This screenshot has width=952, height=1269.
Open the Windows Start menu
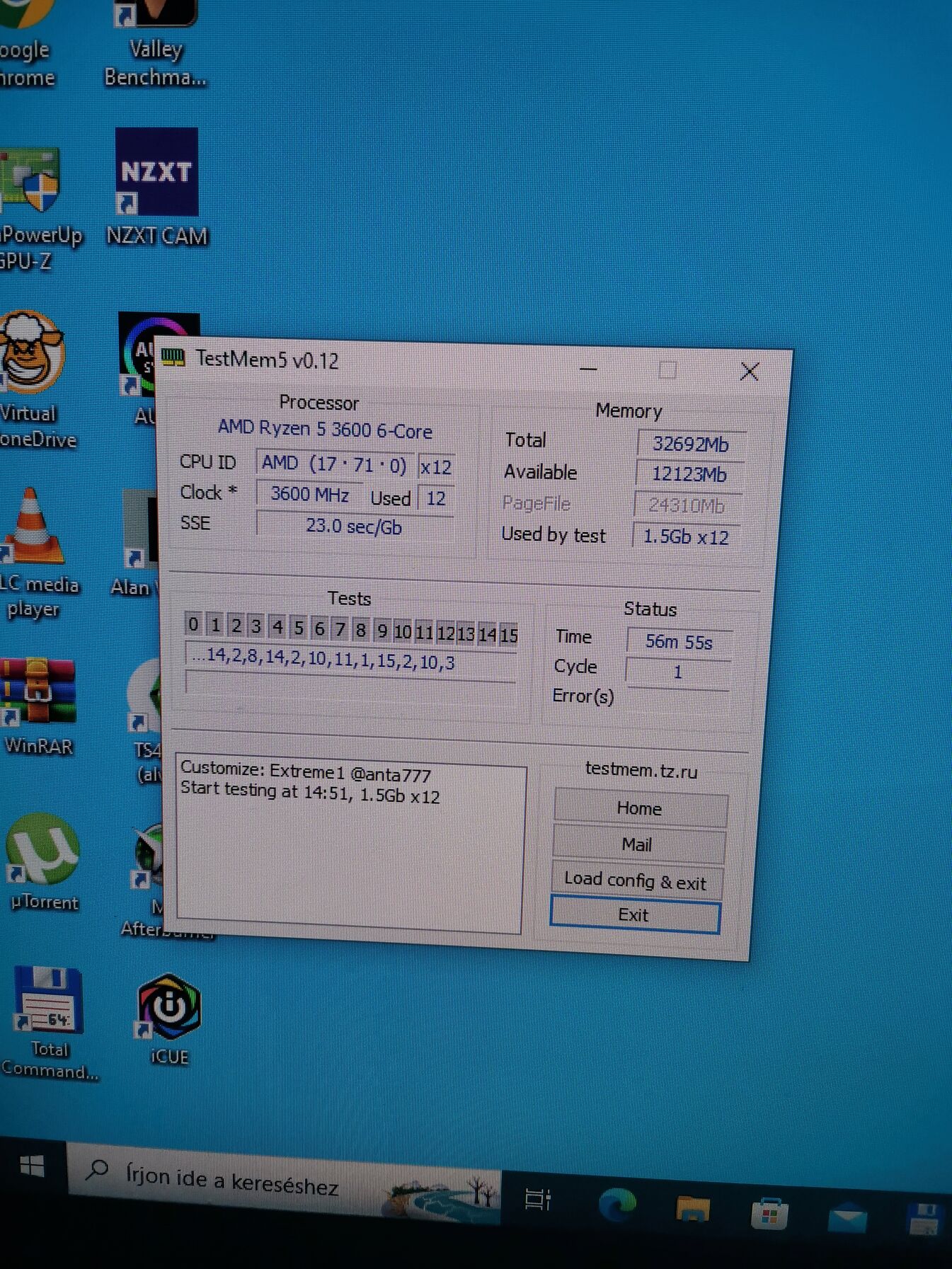pyautogui.click(x=32, y=1166)
